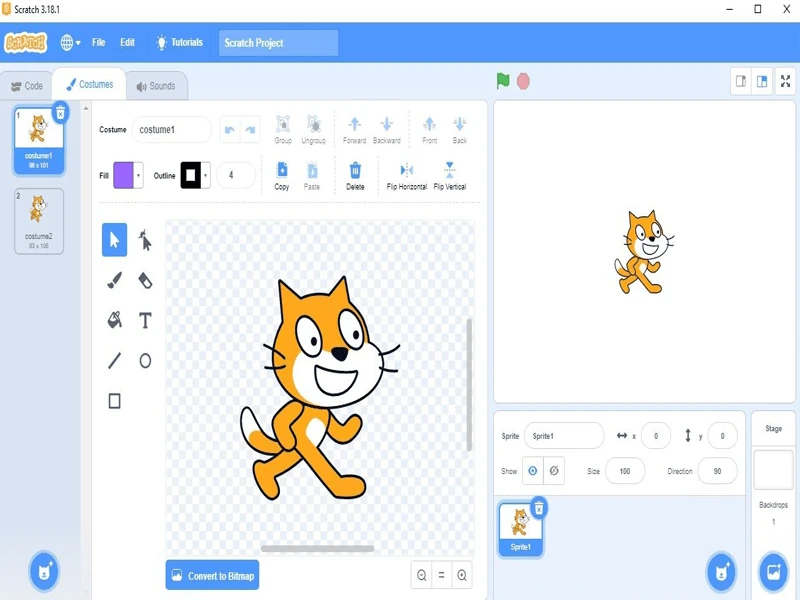Open Choose a Sprite button
The height and width of the screenshot is (600, 800).
[x=721, y=571]
